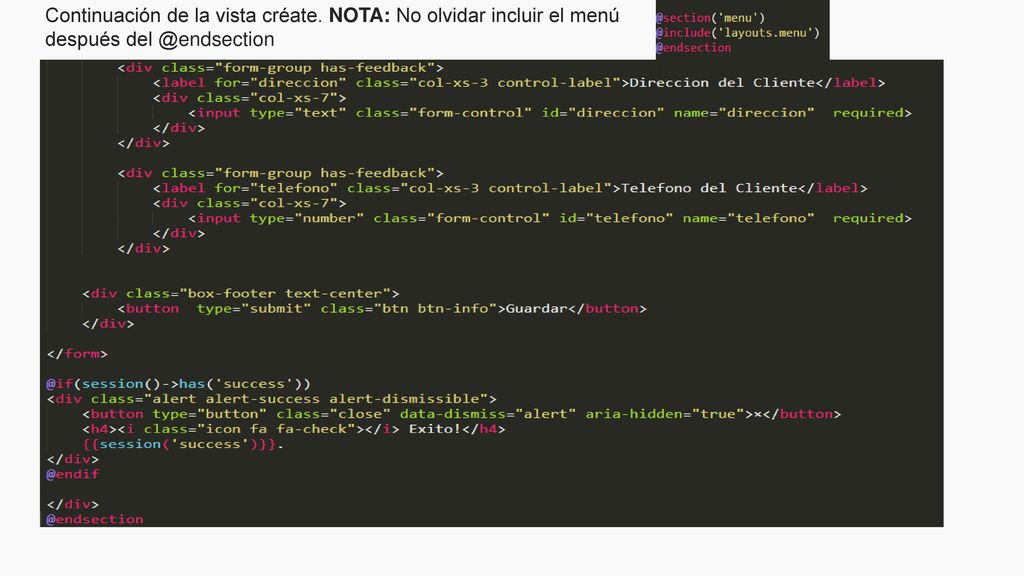
Task: Click 'Continuación de la vista créate' heading text
Action: point(184,16)
